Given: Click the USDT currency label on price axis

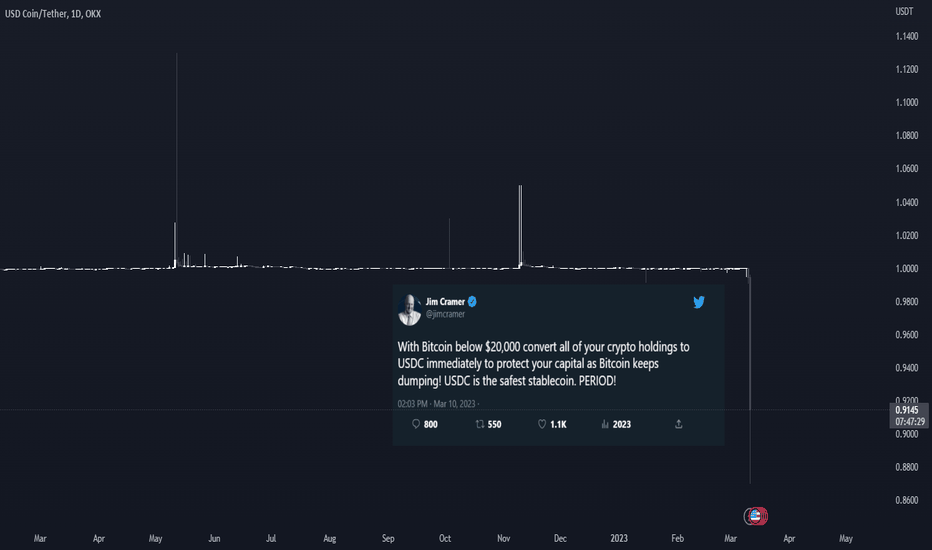Looking at the screenshot, I should (x=904, y=11).
